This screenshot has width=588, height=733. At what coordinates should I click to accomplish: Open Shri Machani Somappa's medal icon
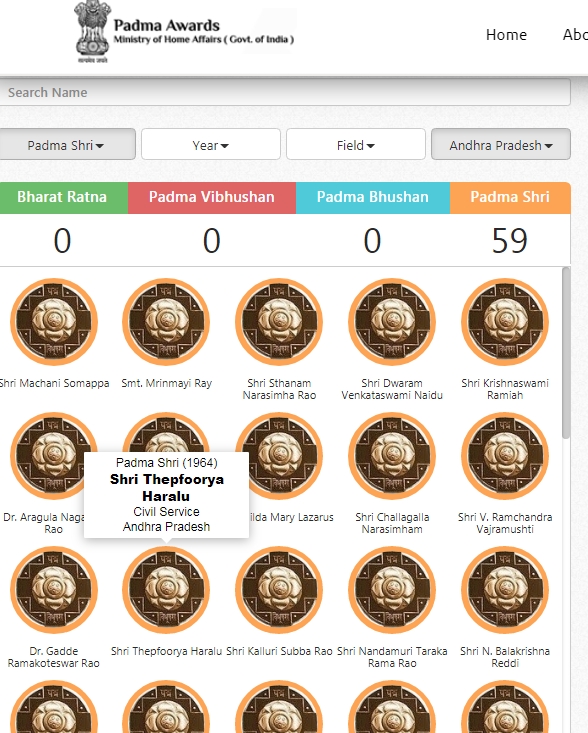pos(54,322)
